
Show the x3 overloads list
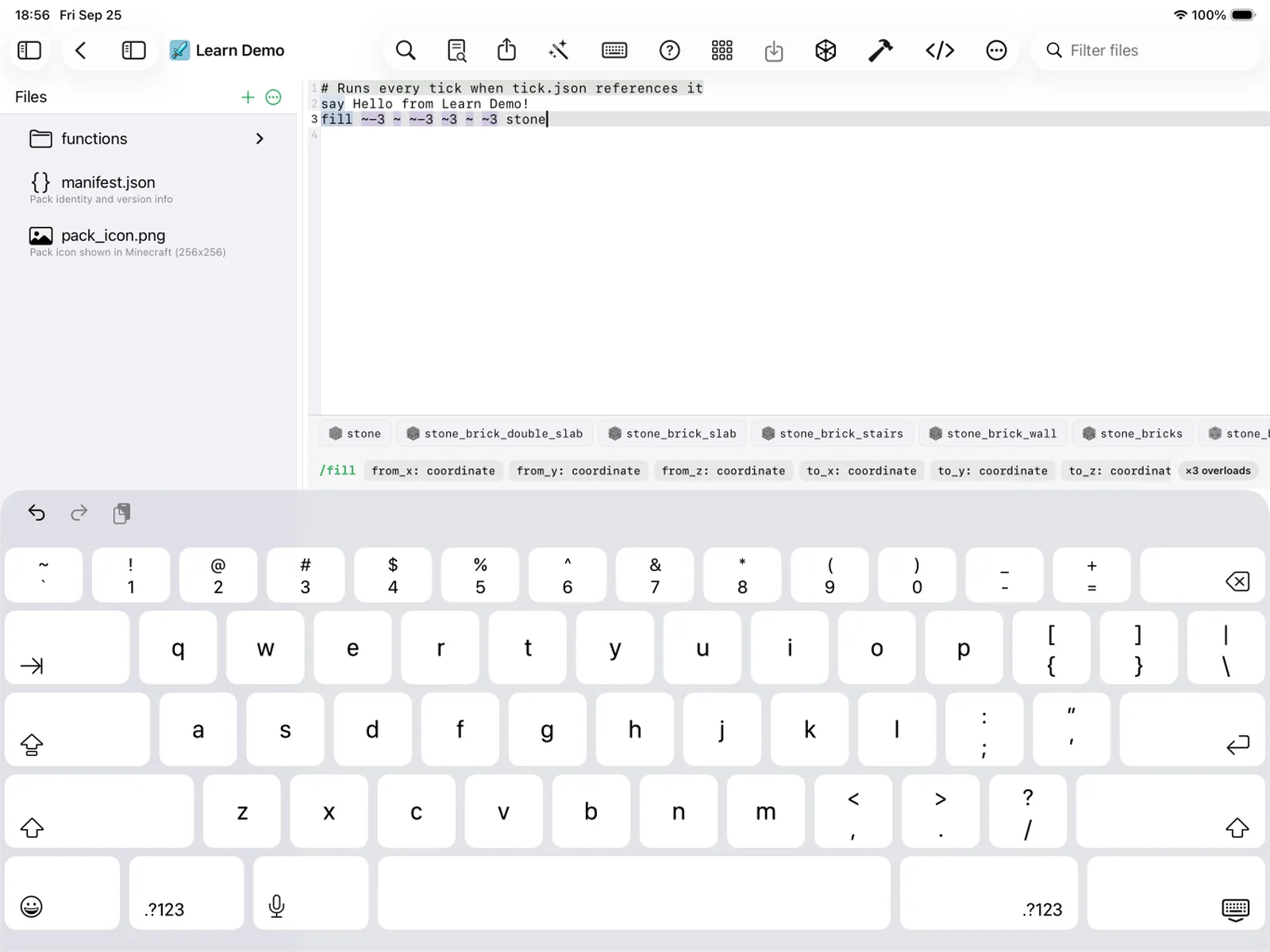[x=1218, y=470]
